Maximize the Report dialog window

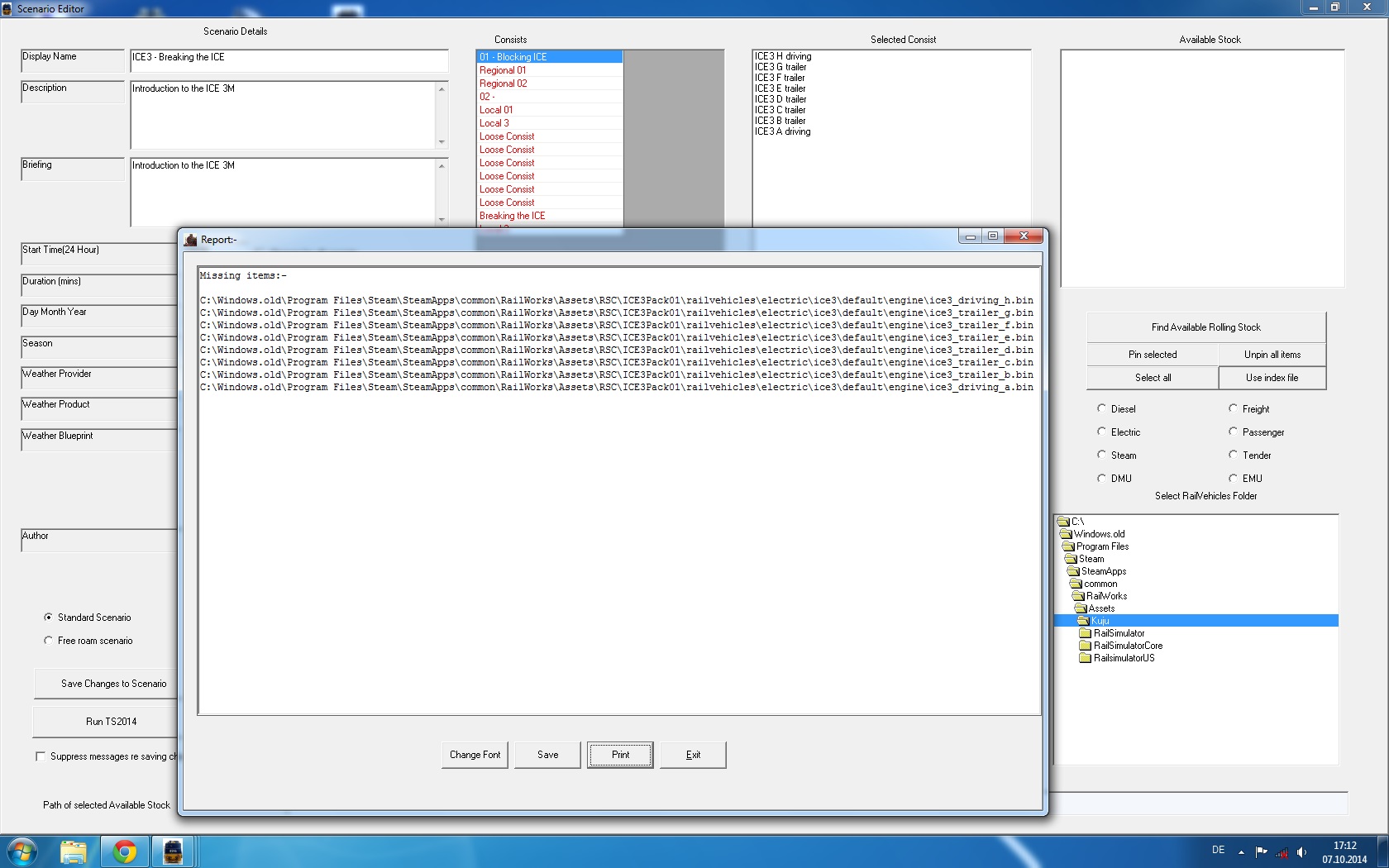(x=992, y=236)
